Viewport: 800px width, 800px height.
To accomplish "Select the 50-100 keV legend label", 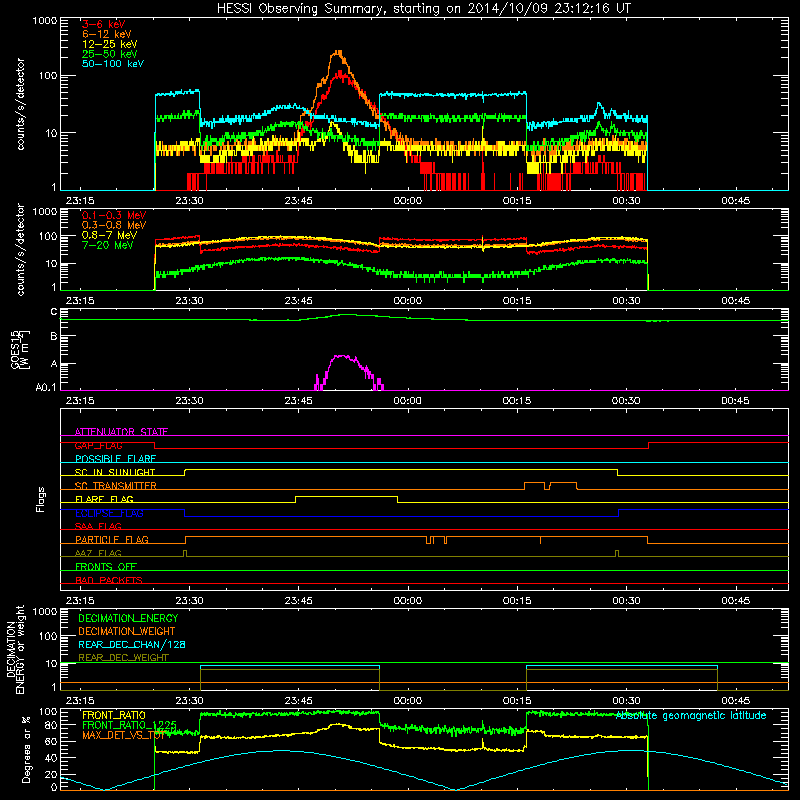I will 113,64.
